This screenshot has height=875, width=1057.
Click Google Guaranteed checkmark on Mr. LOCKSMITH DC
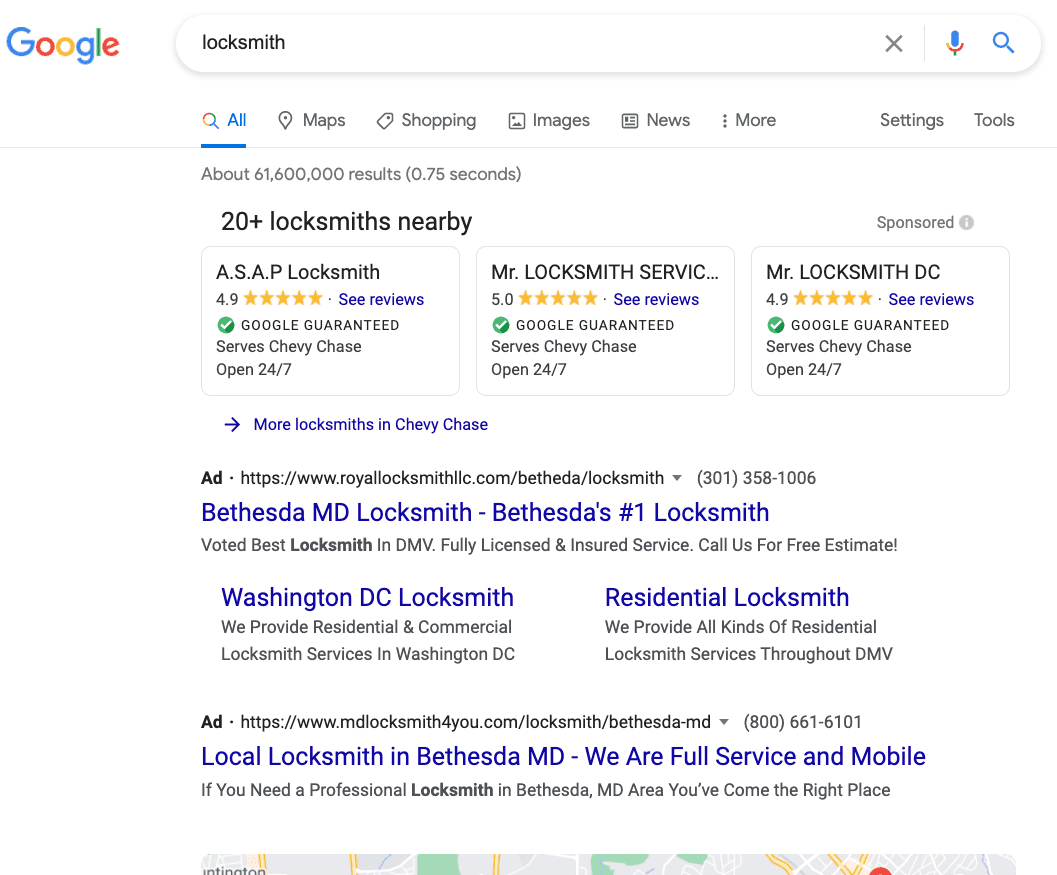click(776, 325)
